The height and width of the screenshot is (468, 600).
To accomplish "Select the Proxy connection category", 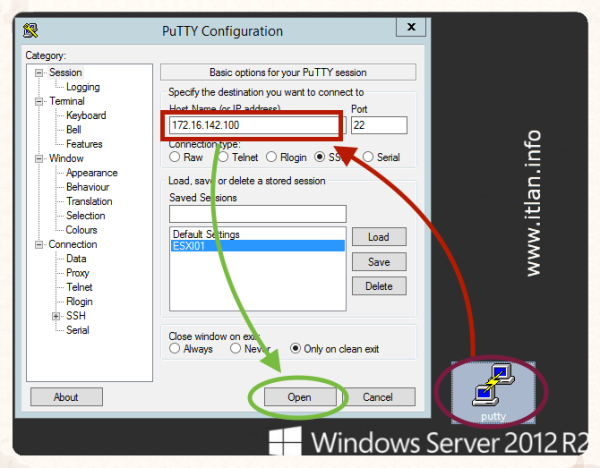I will pyautogui.click(x=77, y=273).
